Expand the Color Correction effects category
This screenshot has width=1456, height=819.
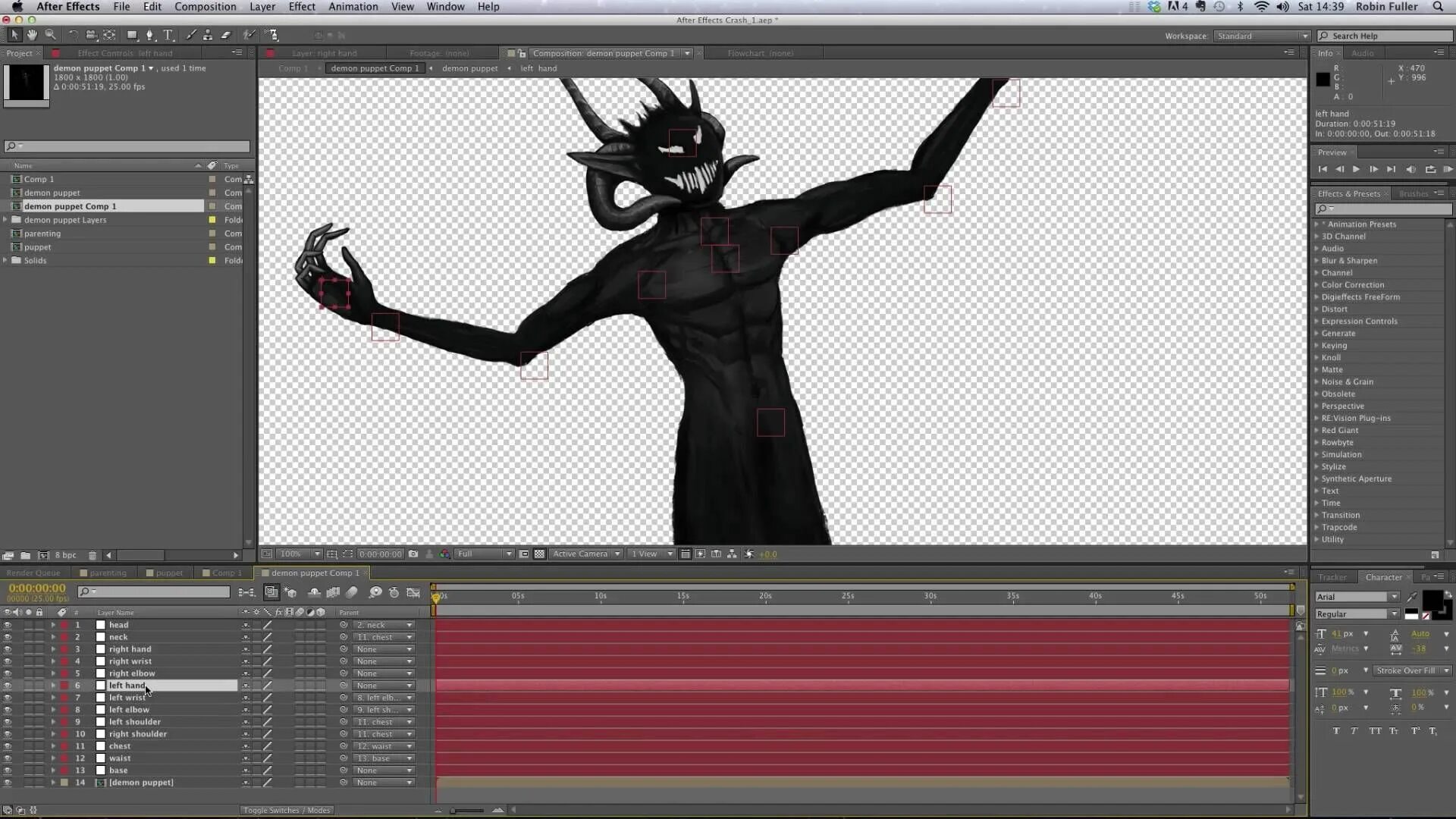(x=1317, y=285)
